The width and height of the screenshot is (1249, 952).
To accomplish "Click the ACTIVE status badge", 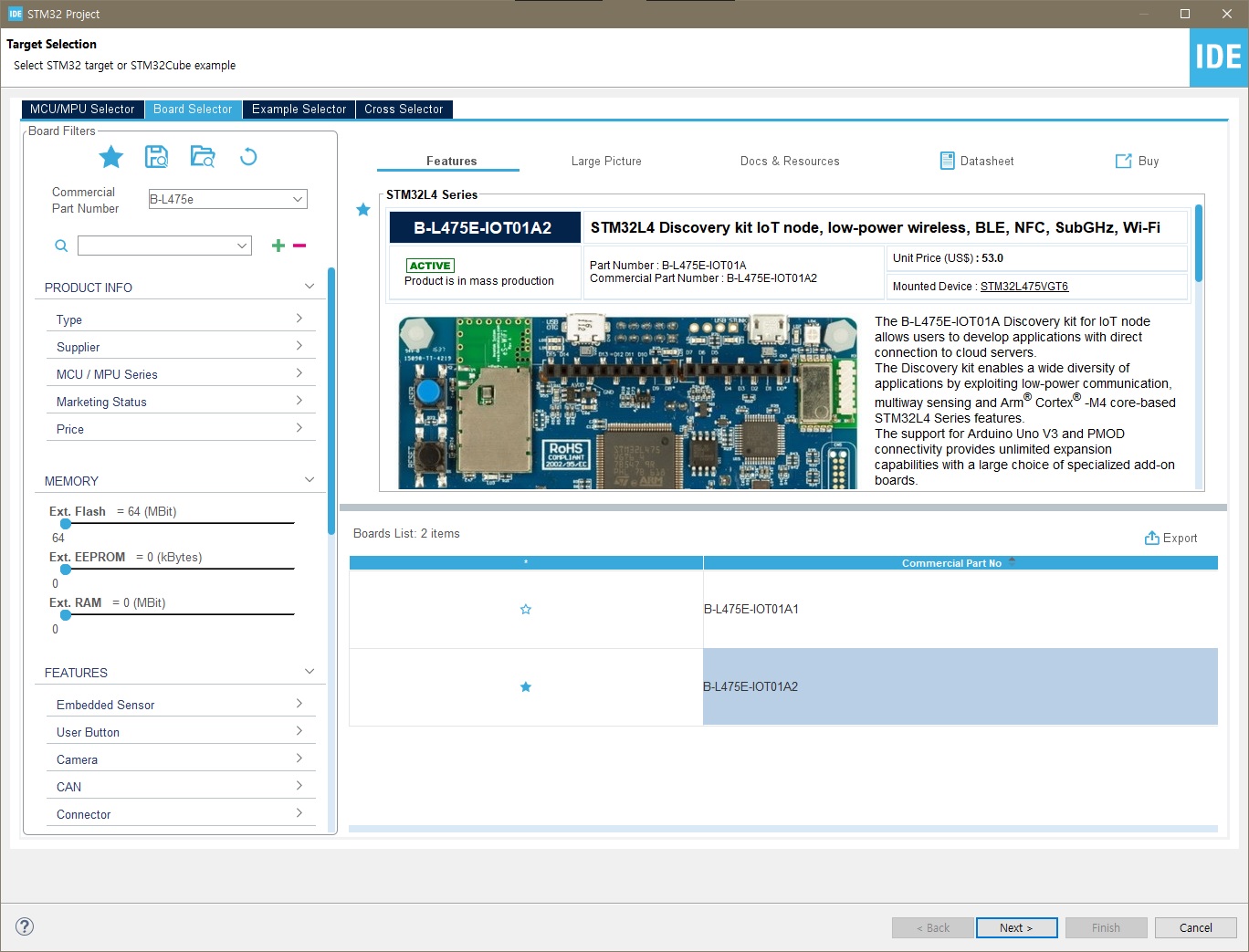I will click(430, 266).
